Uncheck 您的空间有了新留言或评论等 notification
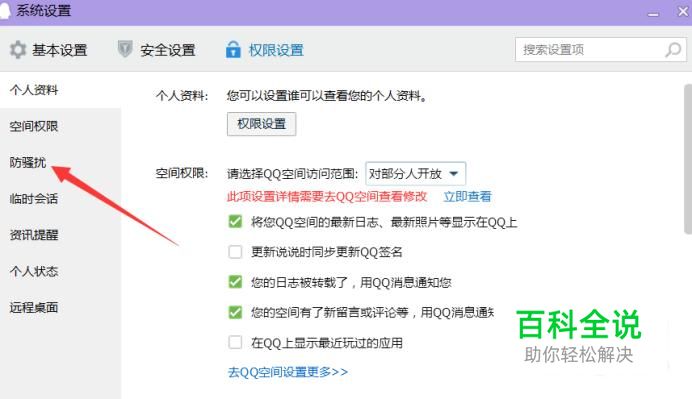The image size is (692, 399). [235, 312]
